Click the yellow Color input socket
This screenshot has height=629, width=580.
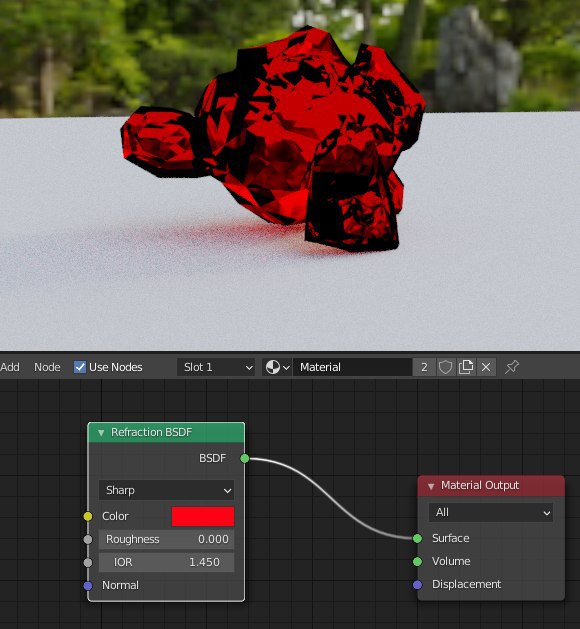coord(88,516)
